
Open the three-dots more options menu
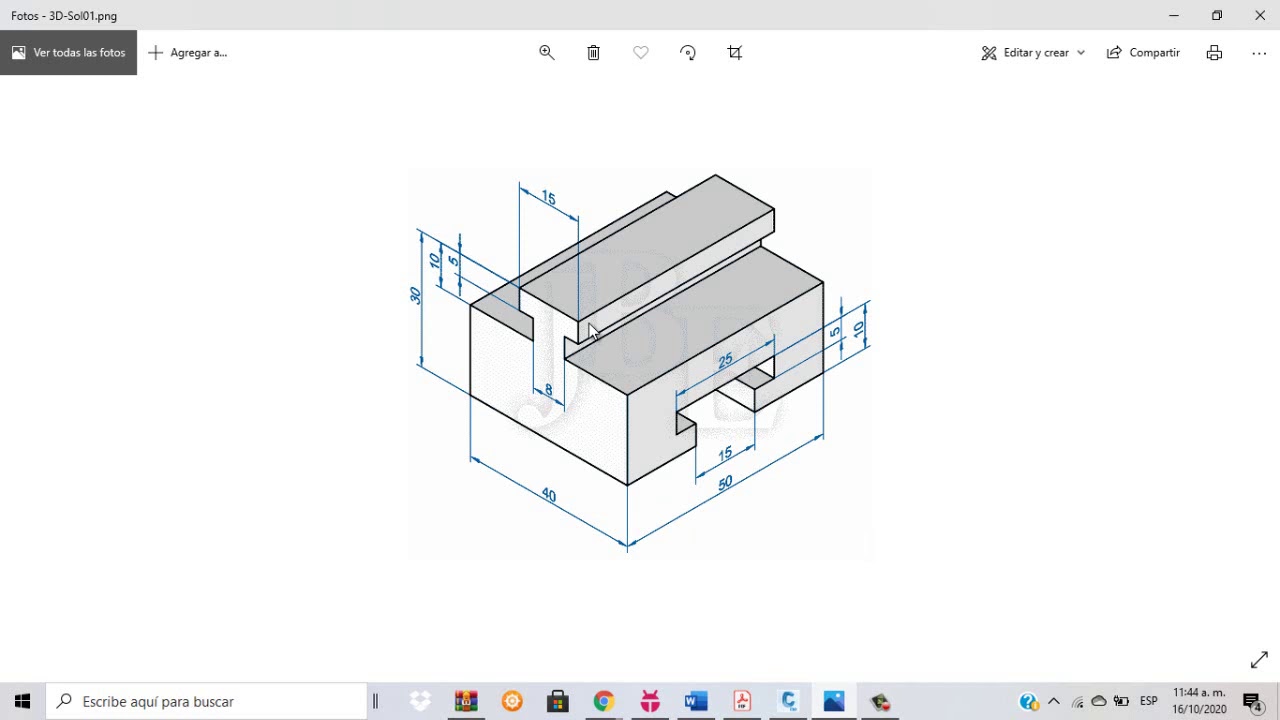(1259, 53)
